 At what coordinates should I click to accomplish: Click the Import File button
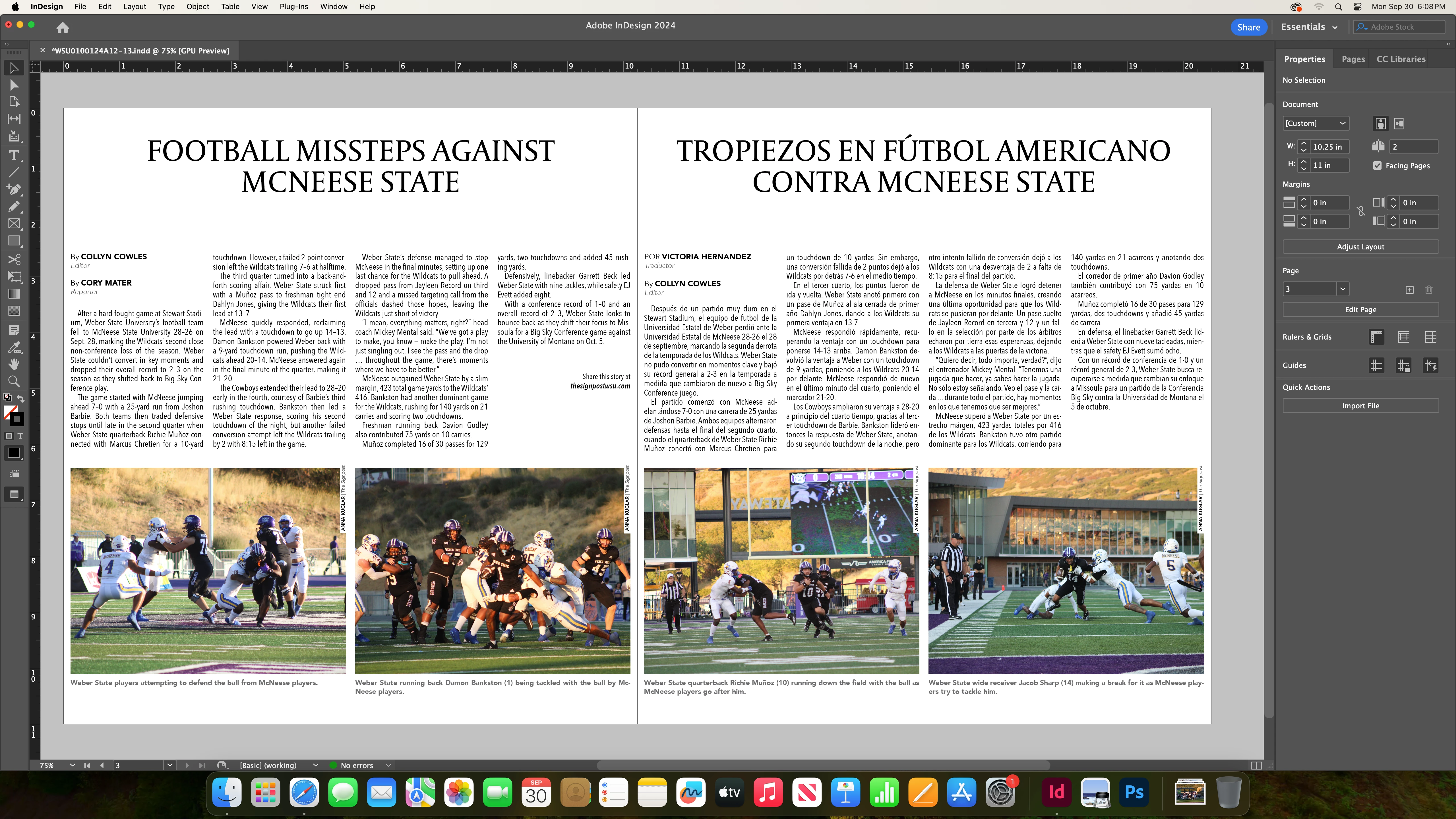point(1360,406)
